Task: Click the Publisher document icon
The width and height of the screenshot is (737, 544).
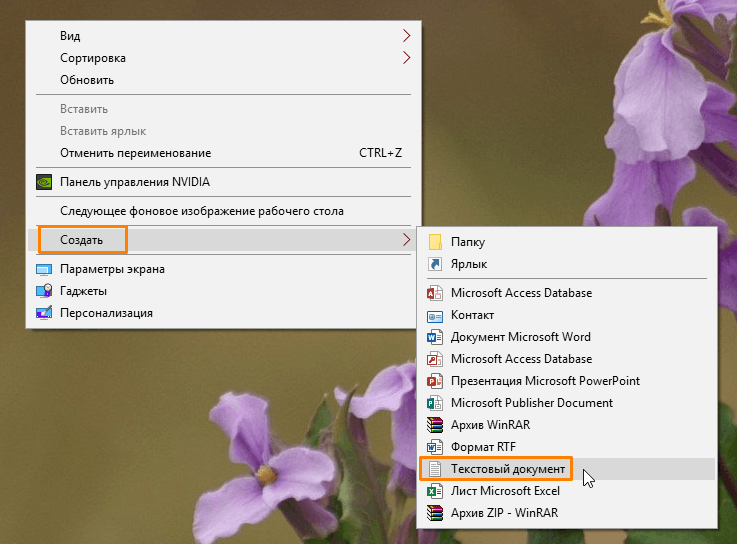Action: [x=435, y=403]
